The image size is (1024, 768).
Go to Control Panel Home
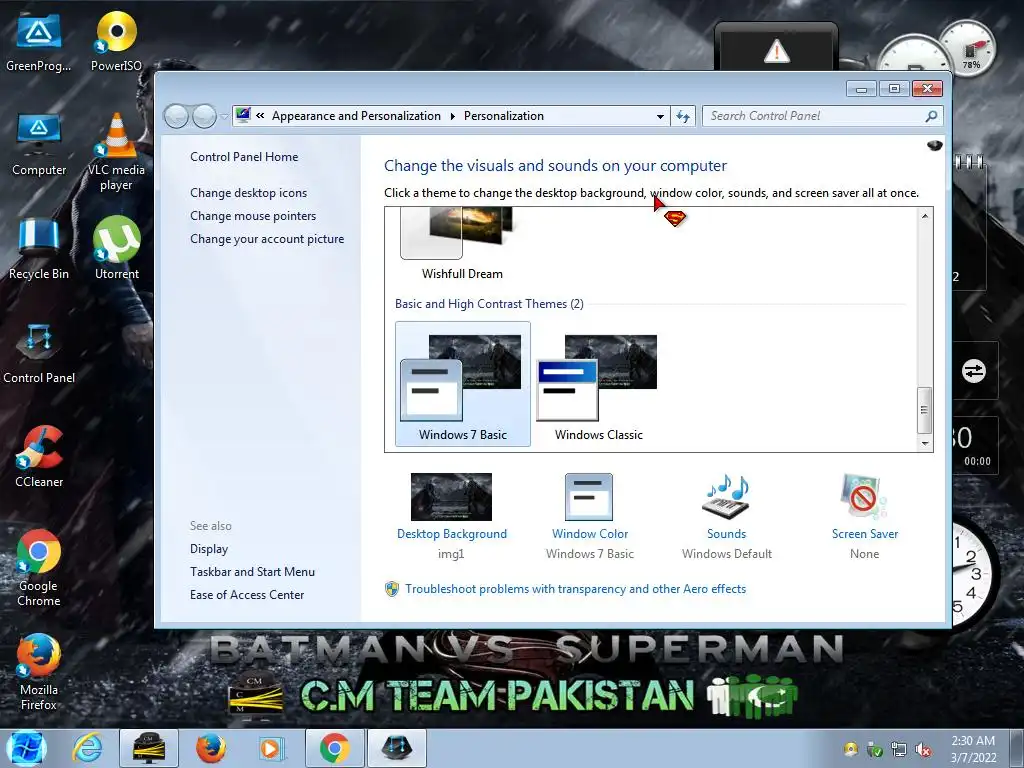(244, 157)
